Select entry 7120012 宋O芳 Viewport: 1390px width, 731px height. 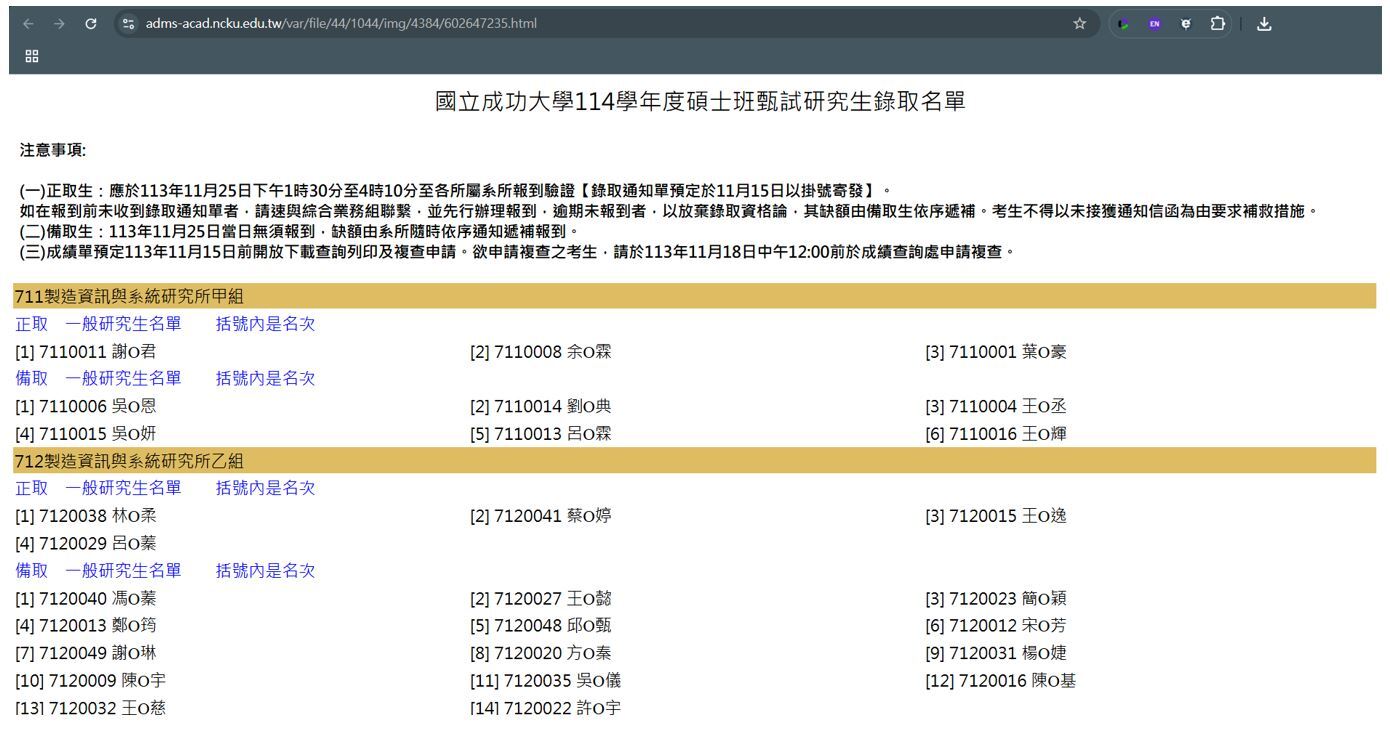(996, 626)
